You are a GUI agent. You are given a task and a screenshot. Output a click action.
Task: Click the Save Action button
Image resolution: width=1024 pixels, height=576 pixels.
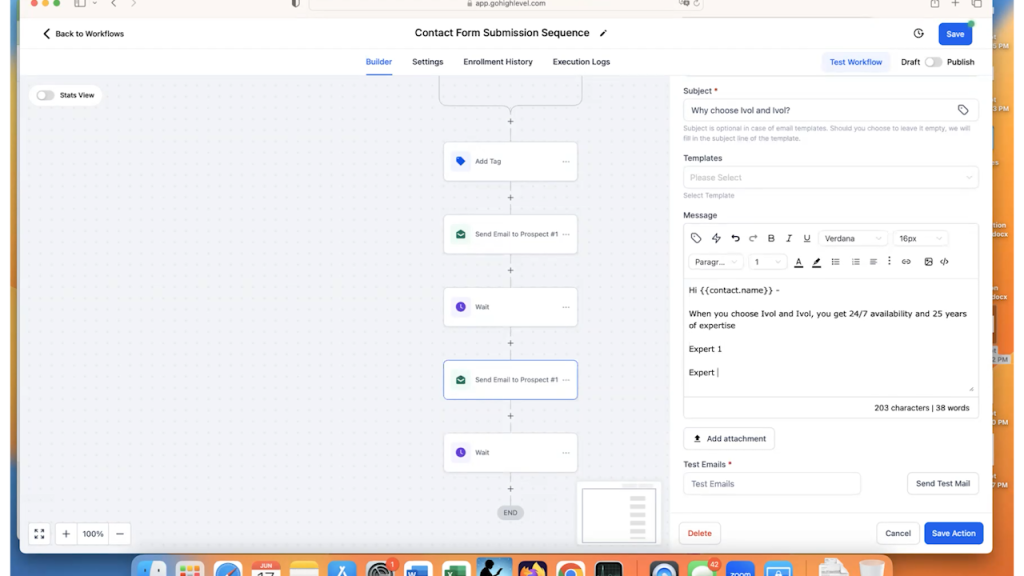[x=953, y=533]
